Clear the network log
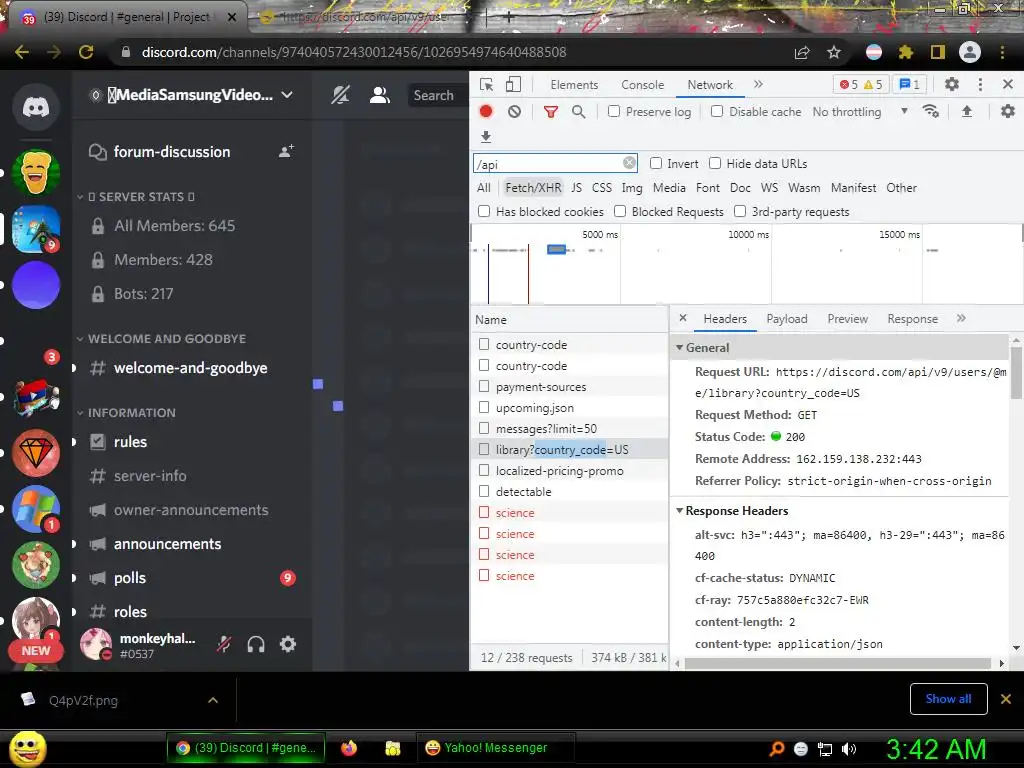 515,112
